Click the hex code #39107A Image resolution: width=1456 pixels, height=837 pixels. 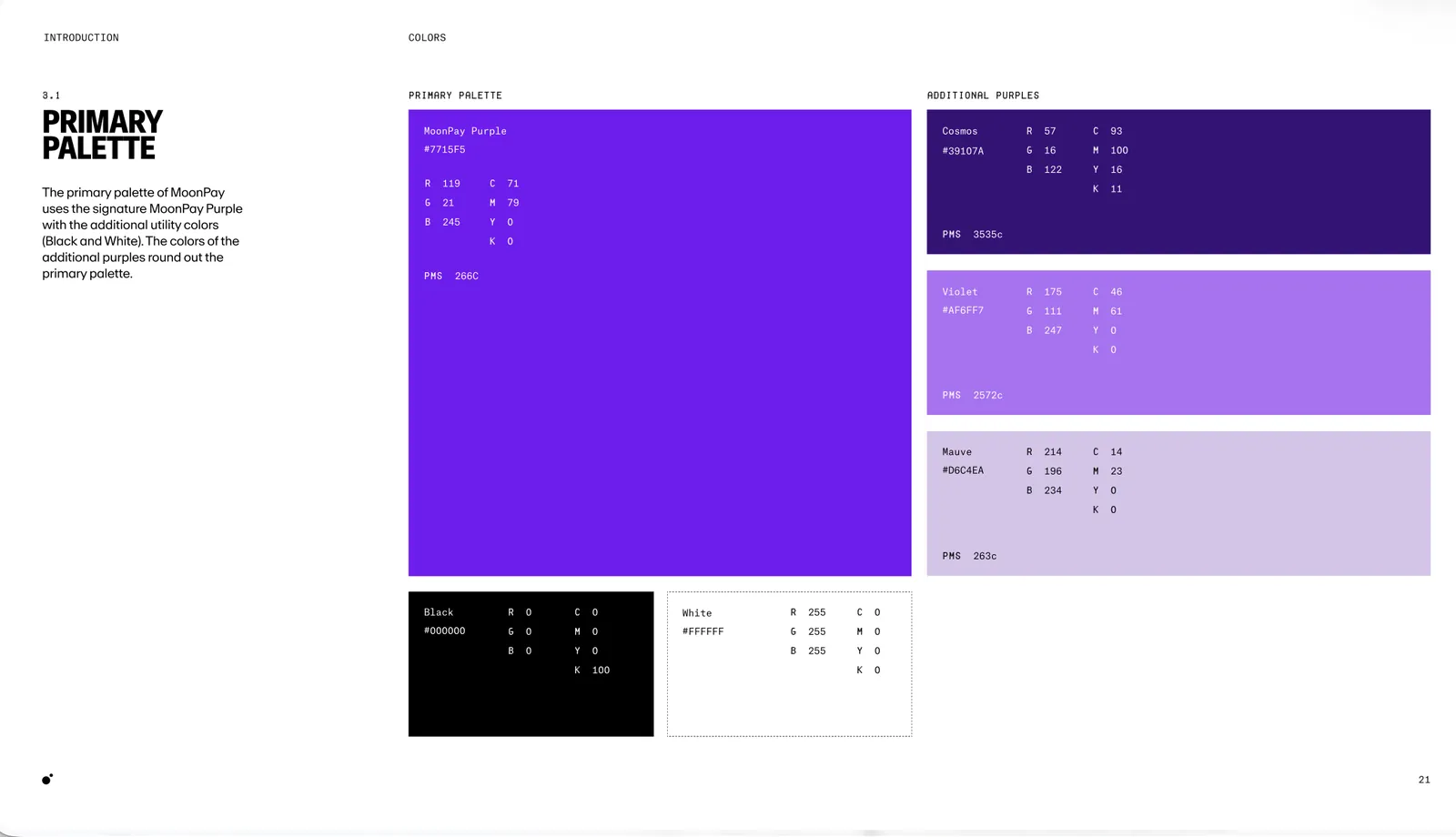tap(963, 151)
